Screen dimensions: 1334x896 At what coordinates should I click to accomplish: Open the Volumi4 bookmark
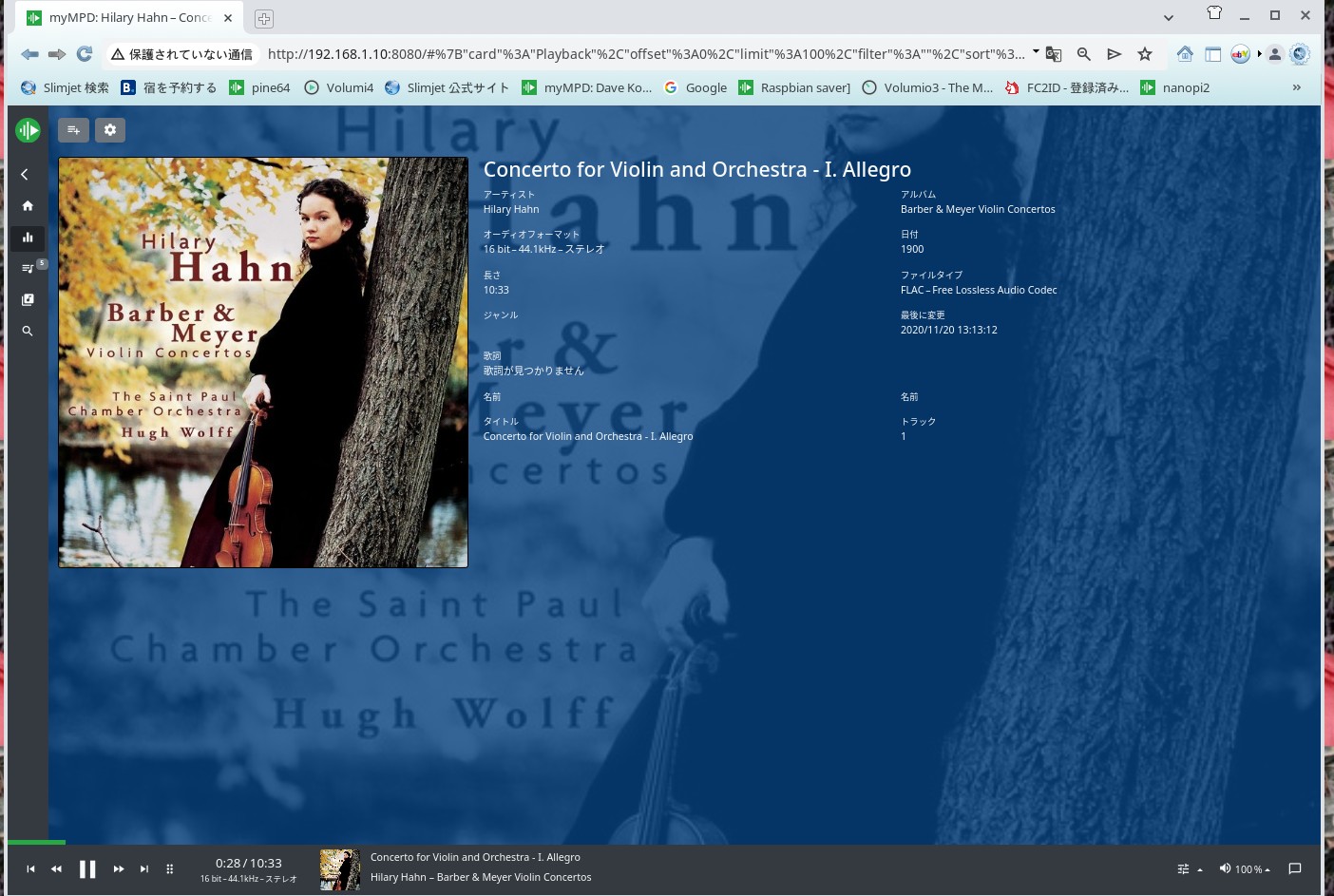pyautogui.click(x=339, y=87)
